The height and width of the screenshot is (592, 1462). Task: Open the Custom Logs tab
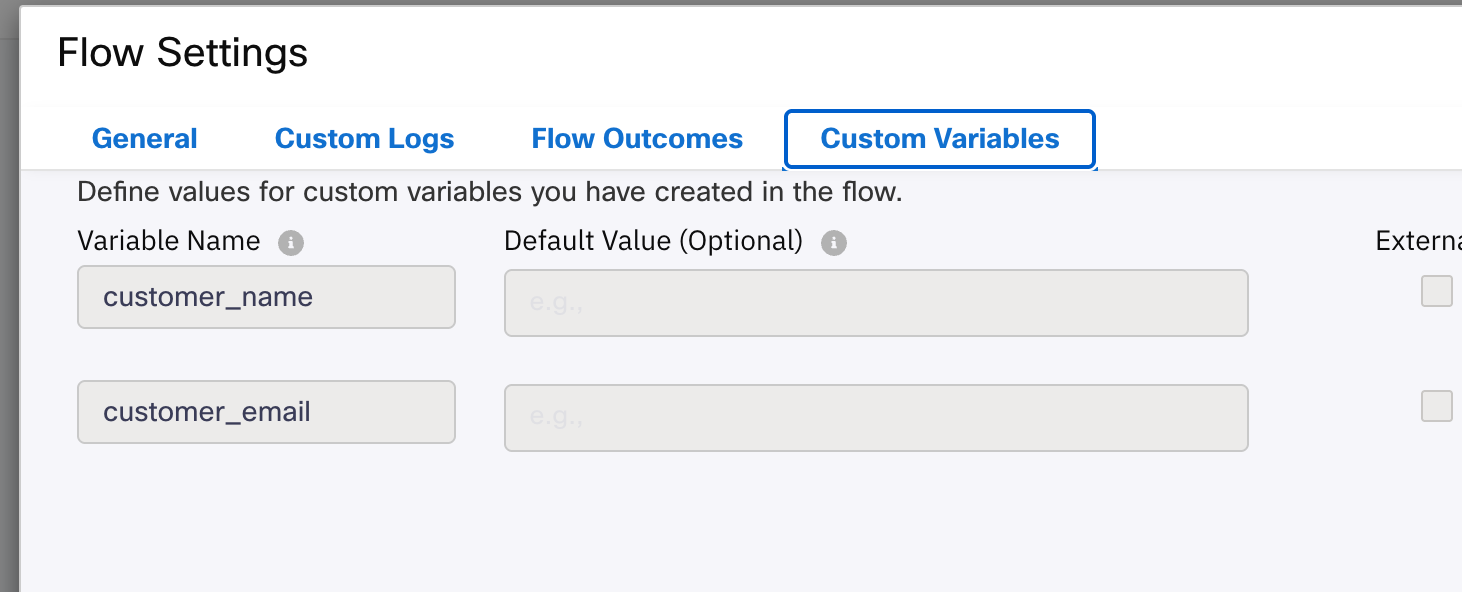364,139
